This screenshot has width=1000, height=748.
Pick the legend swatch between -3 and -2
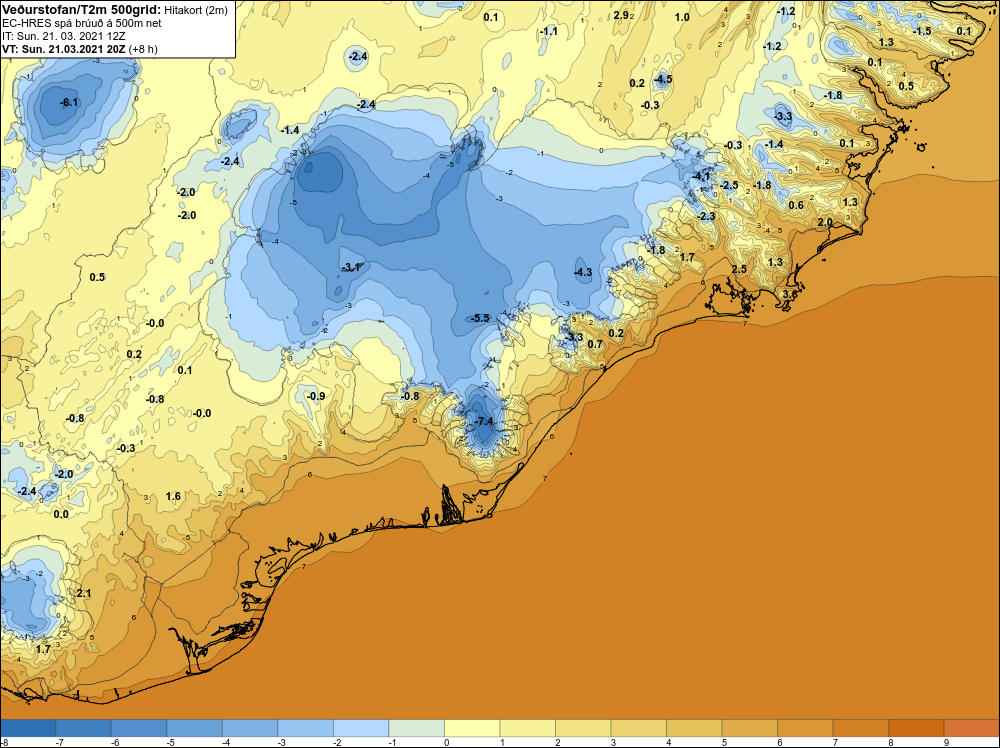pyautogui.click(x=305, y=728)
